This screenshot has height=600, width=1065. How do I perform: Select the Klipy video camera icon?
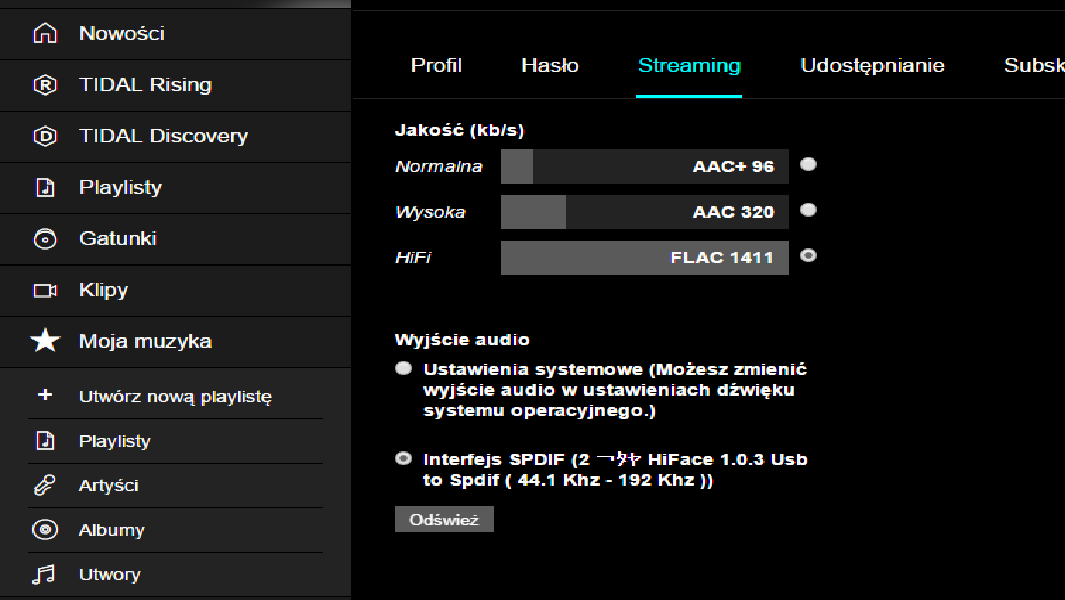click(x=46, y=291)
